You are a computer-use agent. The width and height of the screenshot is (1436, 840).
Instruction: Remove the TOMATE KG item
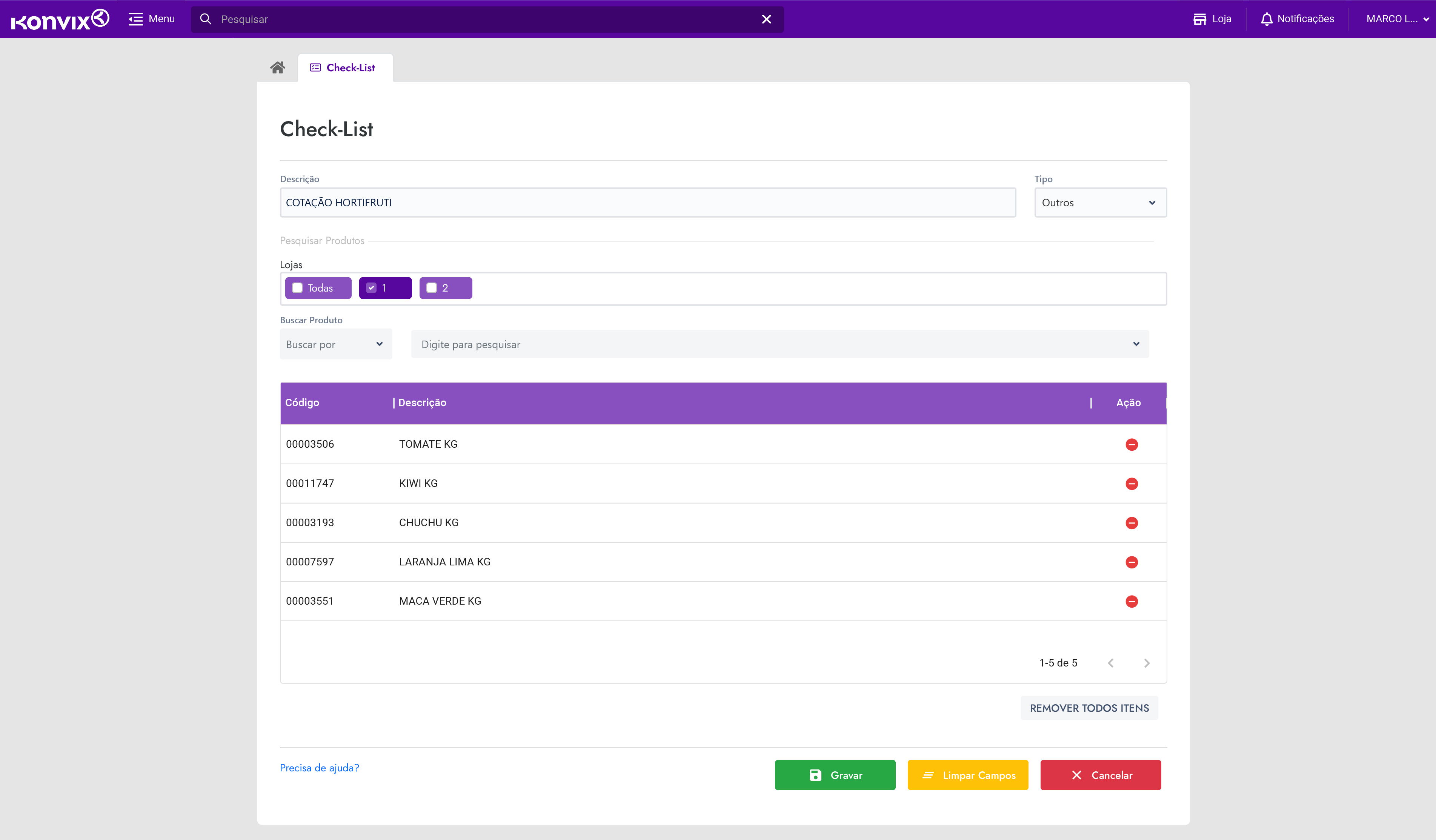[1131, 444]
